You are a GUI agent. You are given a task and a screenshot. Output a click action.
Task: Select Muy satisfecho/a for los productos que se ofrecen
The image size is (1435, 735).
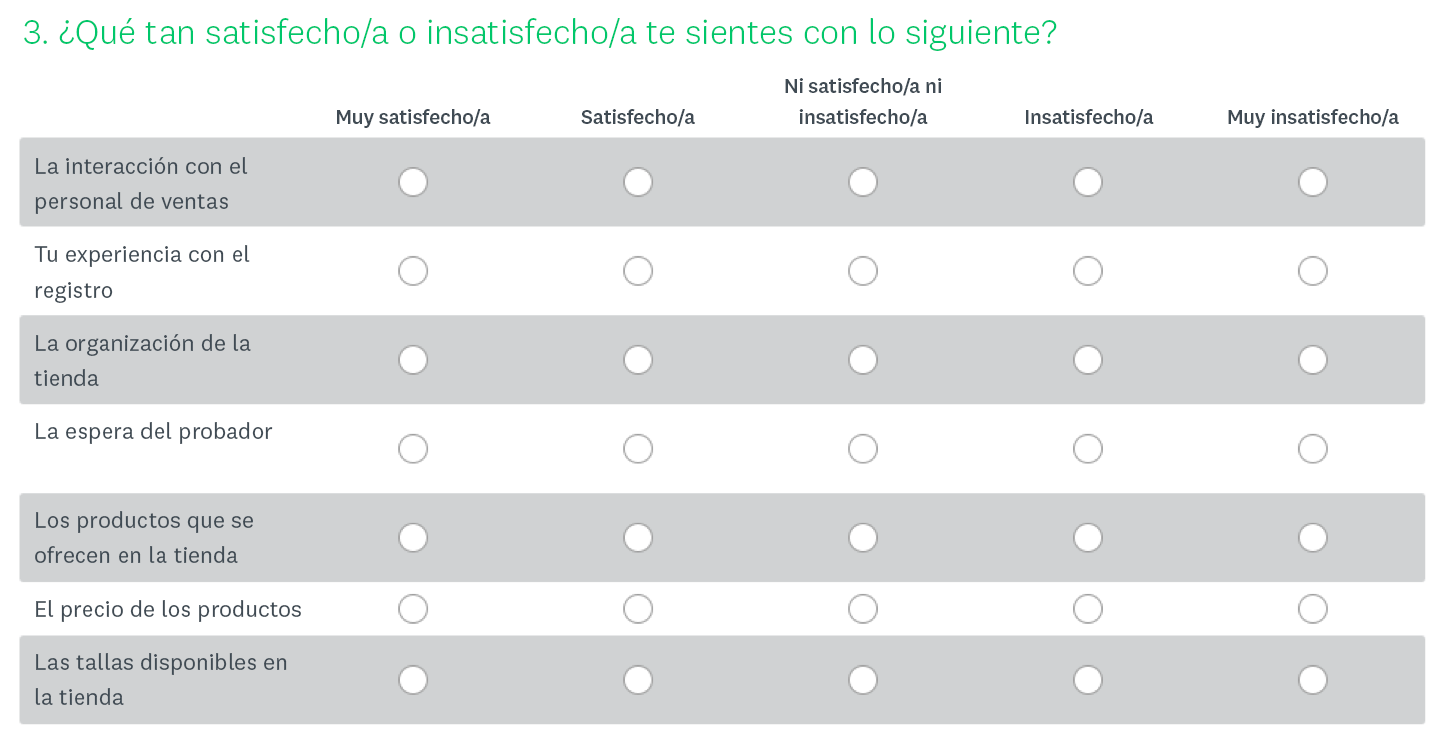point(413,537)
